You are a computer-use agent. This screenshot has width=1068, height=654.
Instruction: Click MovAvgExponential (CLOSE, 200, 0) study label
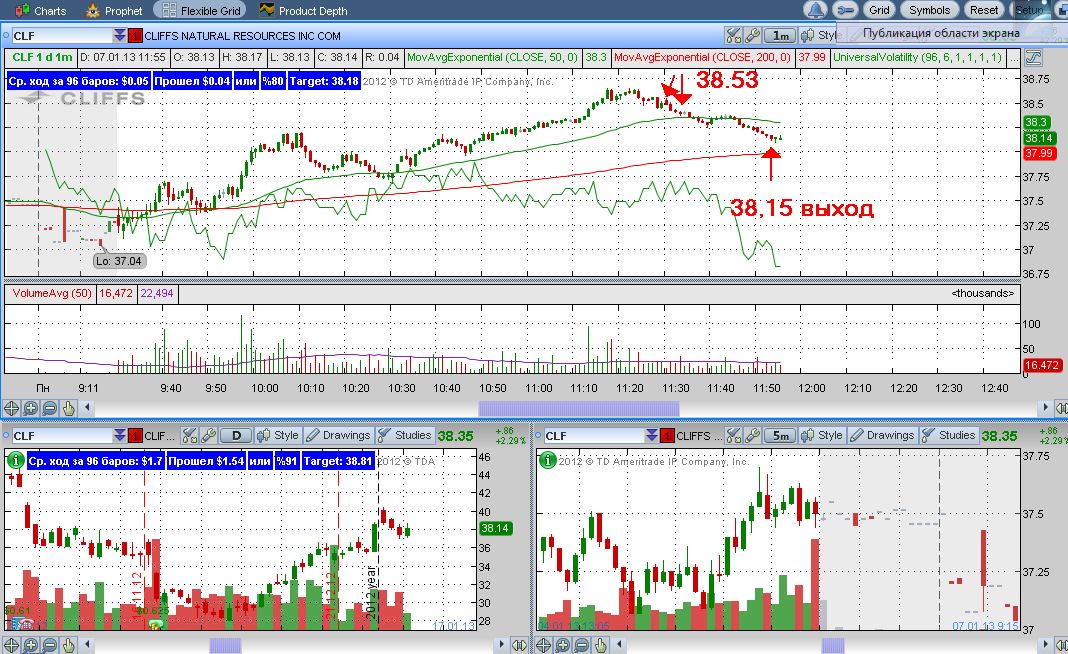point(702,57)
